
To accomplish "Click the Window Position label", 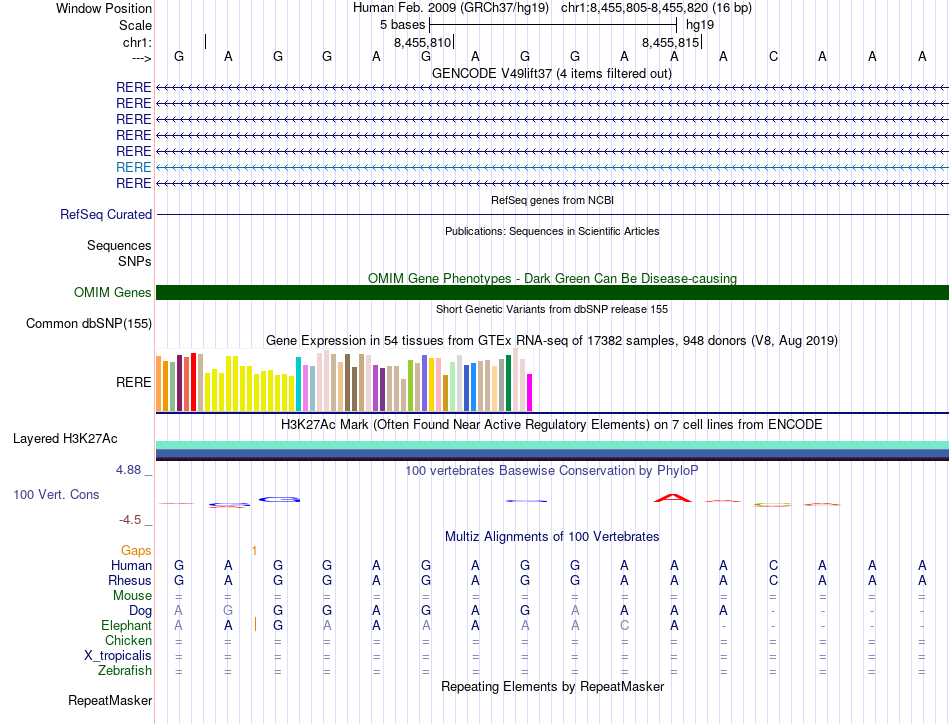I will 104,8.
